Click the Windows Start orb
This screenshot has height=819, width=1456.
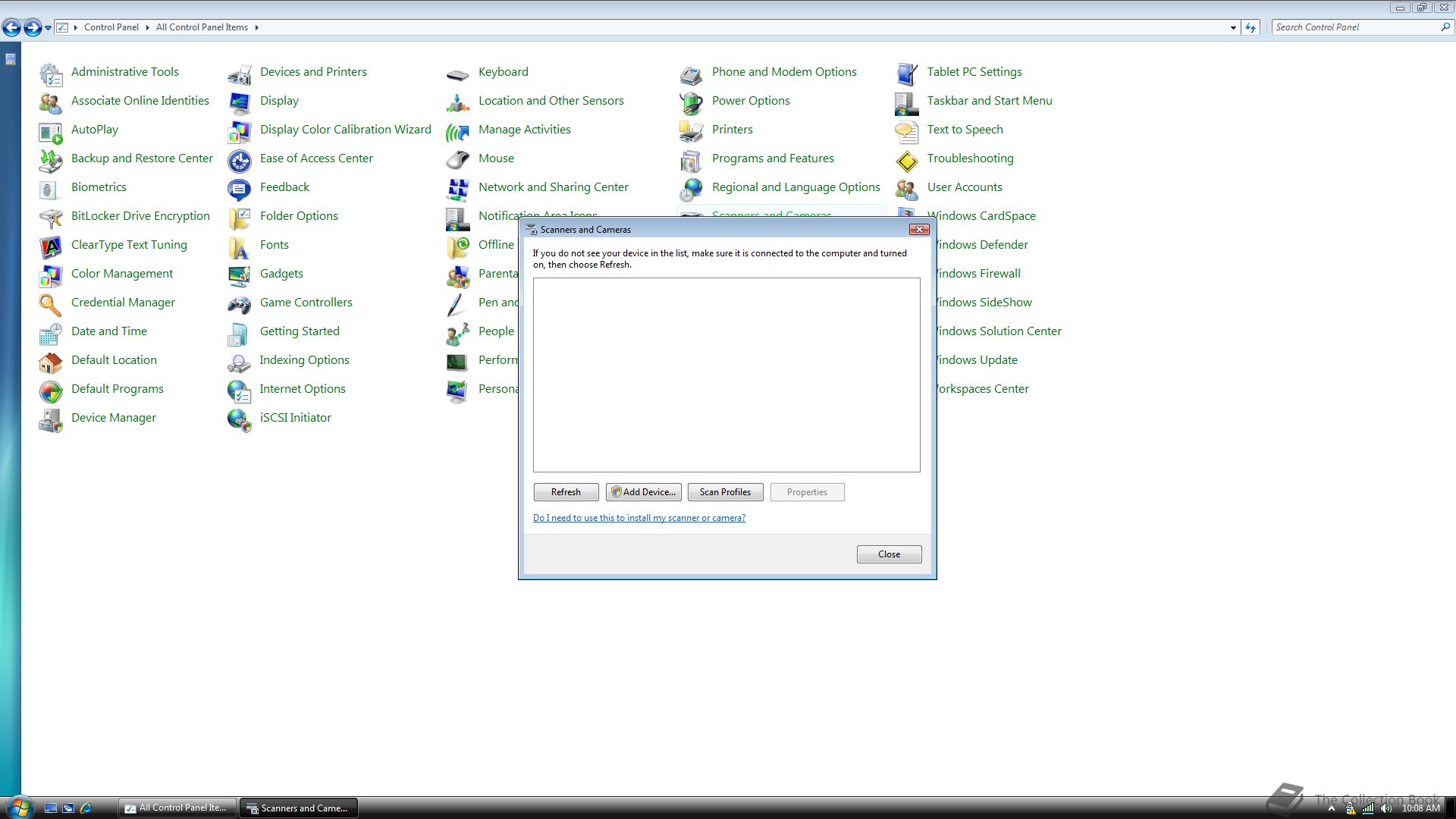(x=20, y=807)
